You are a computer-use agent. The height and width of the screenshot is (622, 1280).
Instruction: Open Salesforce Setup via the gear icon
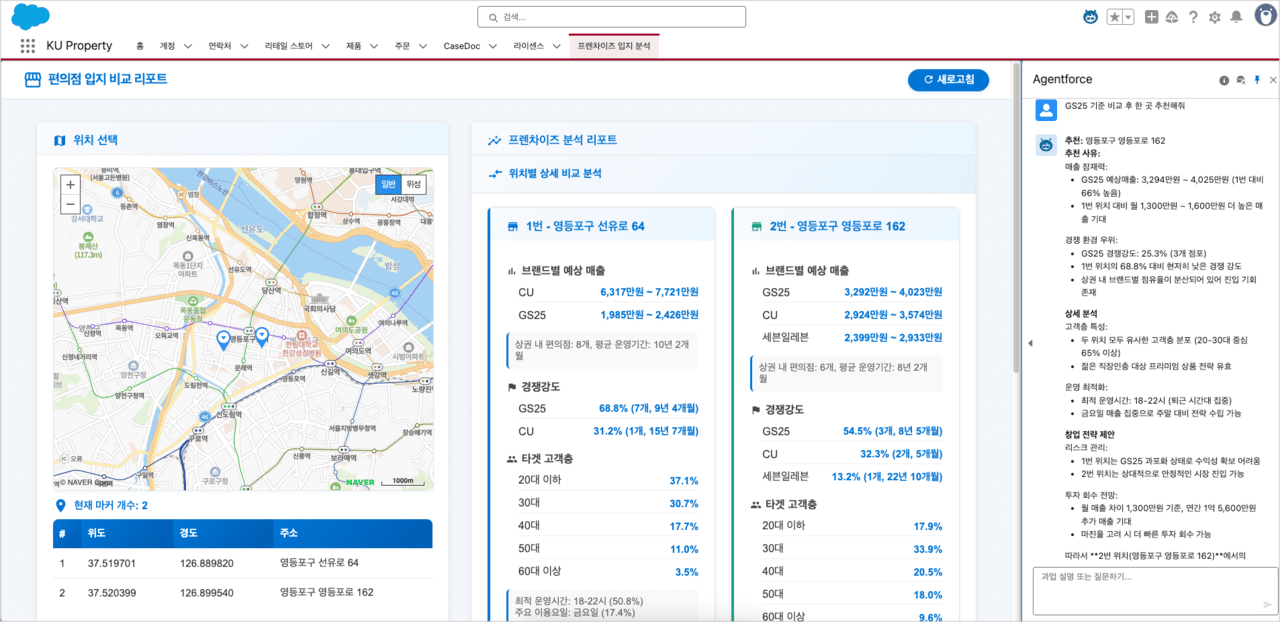click(x=1217, y=16)
